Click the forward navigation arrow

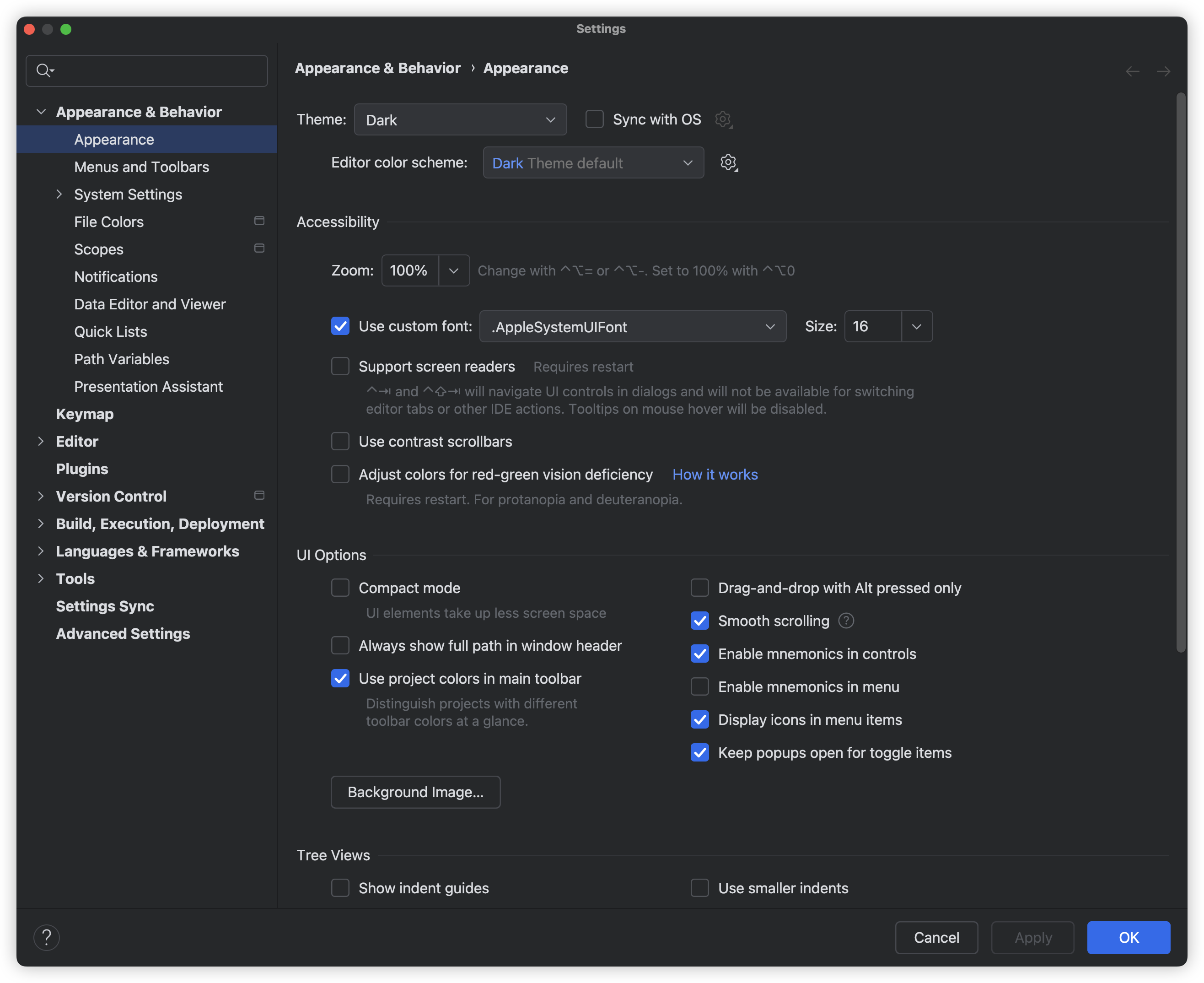click(x=1163, y=71)
